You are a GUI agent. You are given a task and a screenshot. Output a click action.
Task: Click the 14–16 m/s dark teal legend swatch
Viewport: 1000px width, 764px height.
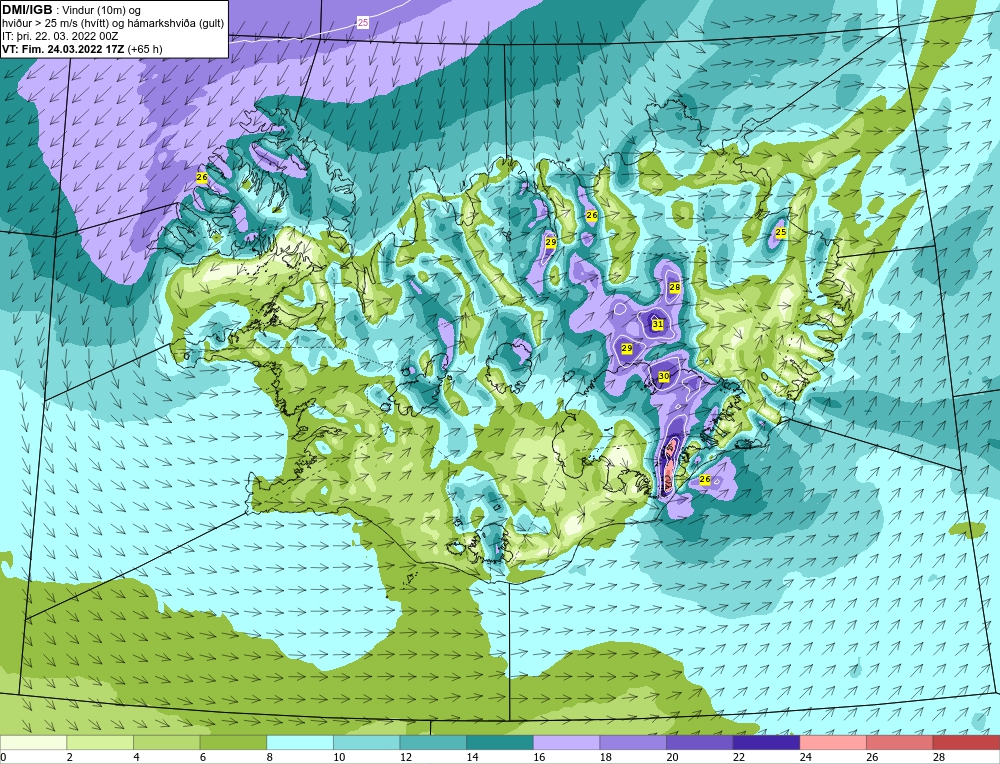(x=499, y=742)
